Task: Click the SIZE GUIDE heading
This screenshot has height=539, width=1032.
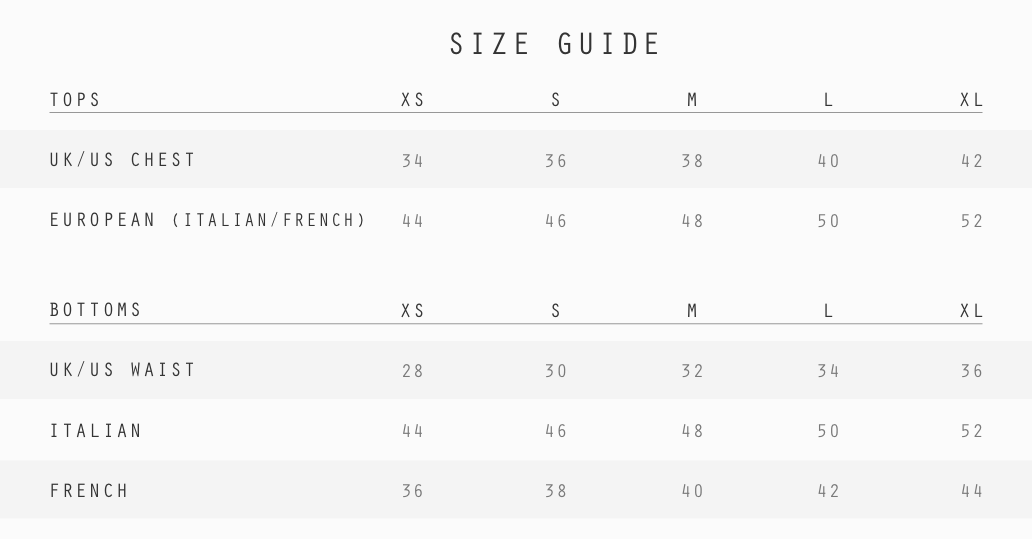Action: click(x=556, y=45)
